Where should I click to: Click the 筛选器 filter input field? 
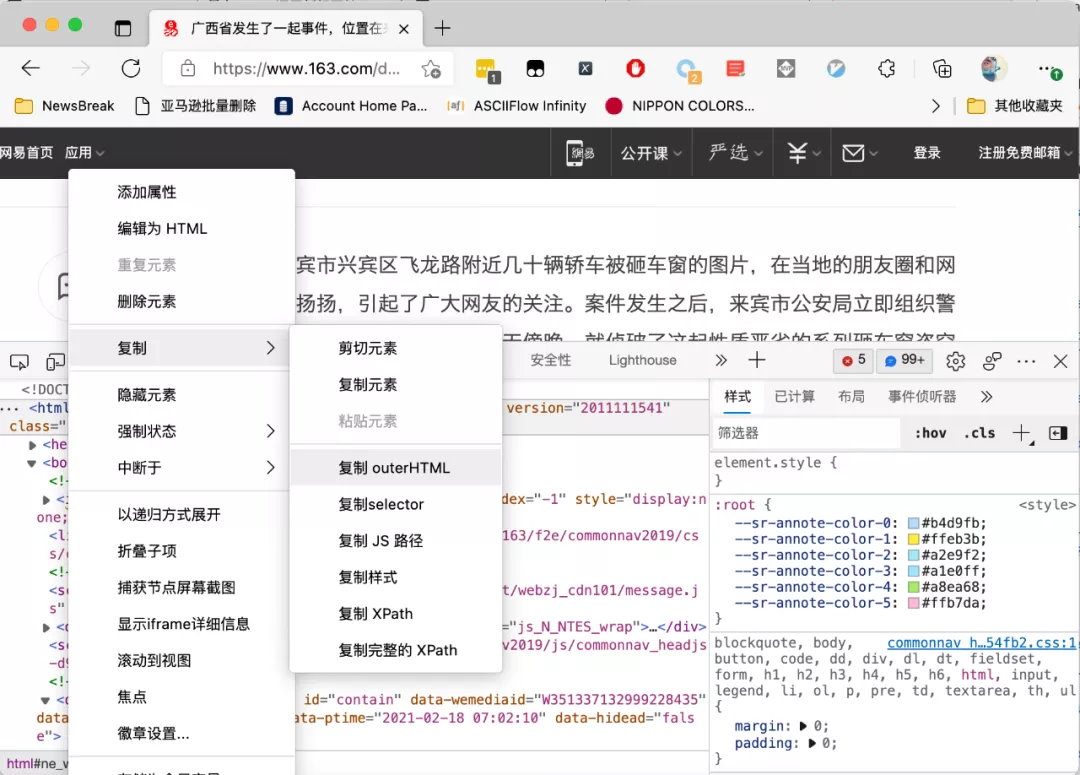coord(806,433)
